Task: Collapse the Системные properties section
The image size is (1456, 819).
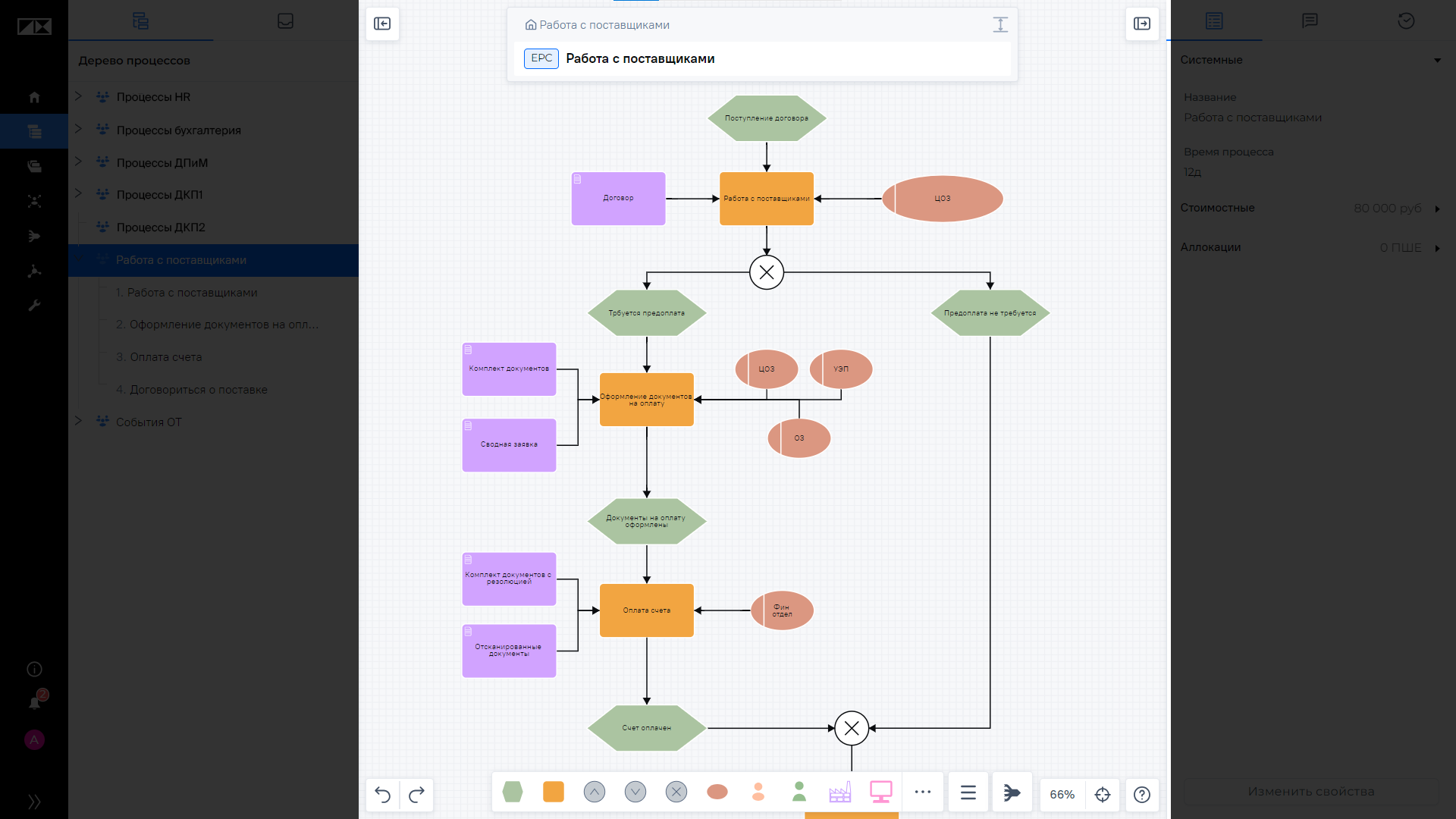Action: tap(1437, 60)
